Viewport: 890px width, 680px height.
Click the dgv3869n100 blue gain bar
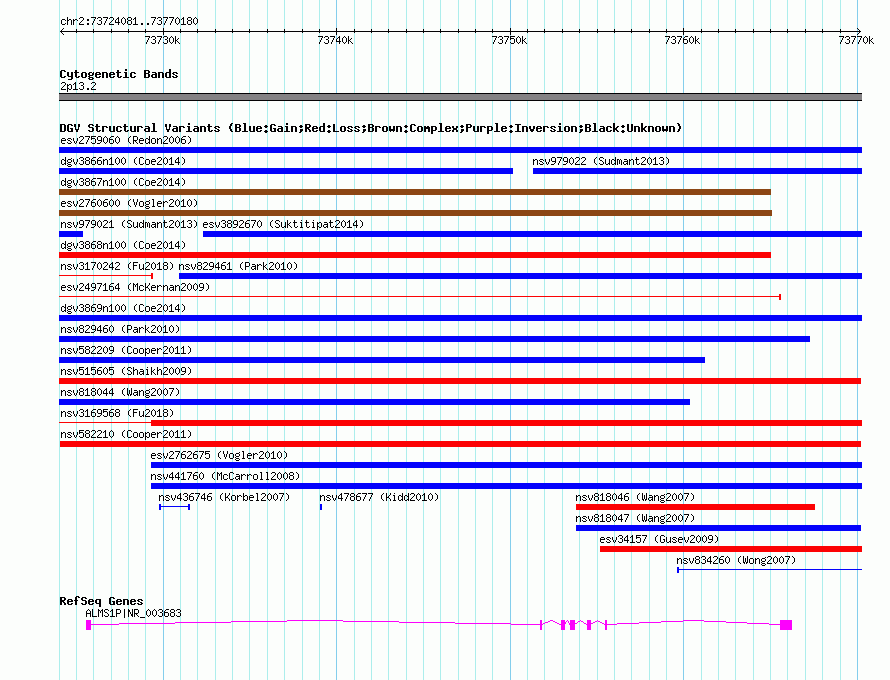point(460,318)
